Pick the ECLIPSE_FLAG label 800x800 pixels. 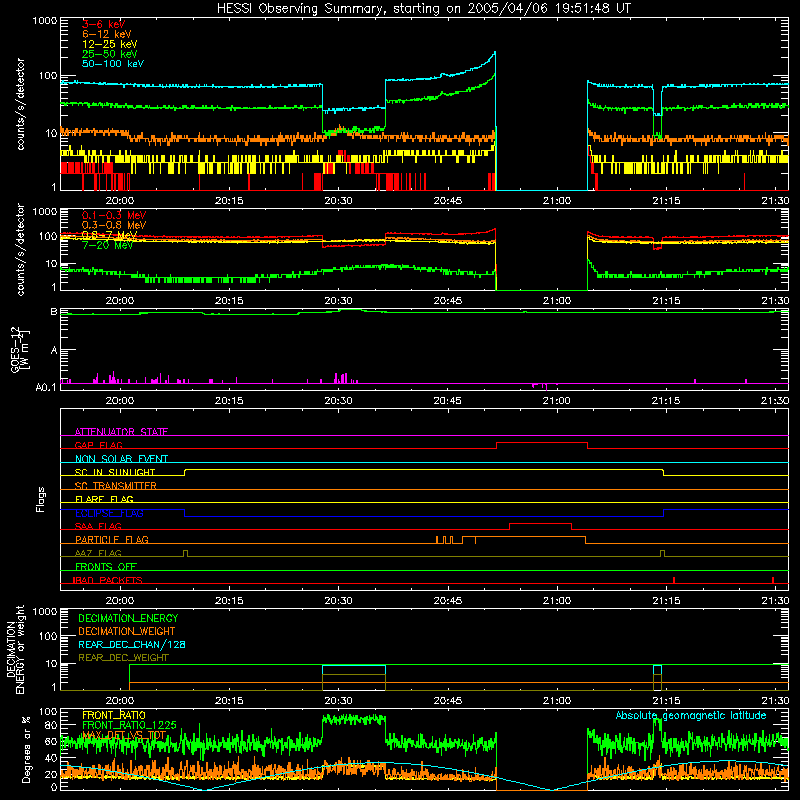pyautogui.click(x=109, y=513)
